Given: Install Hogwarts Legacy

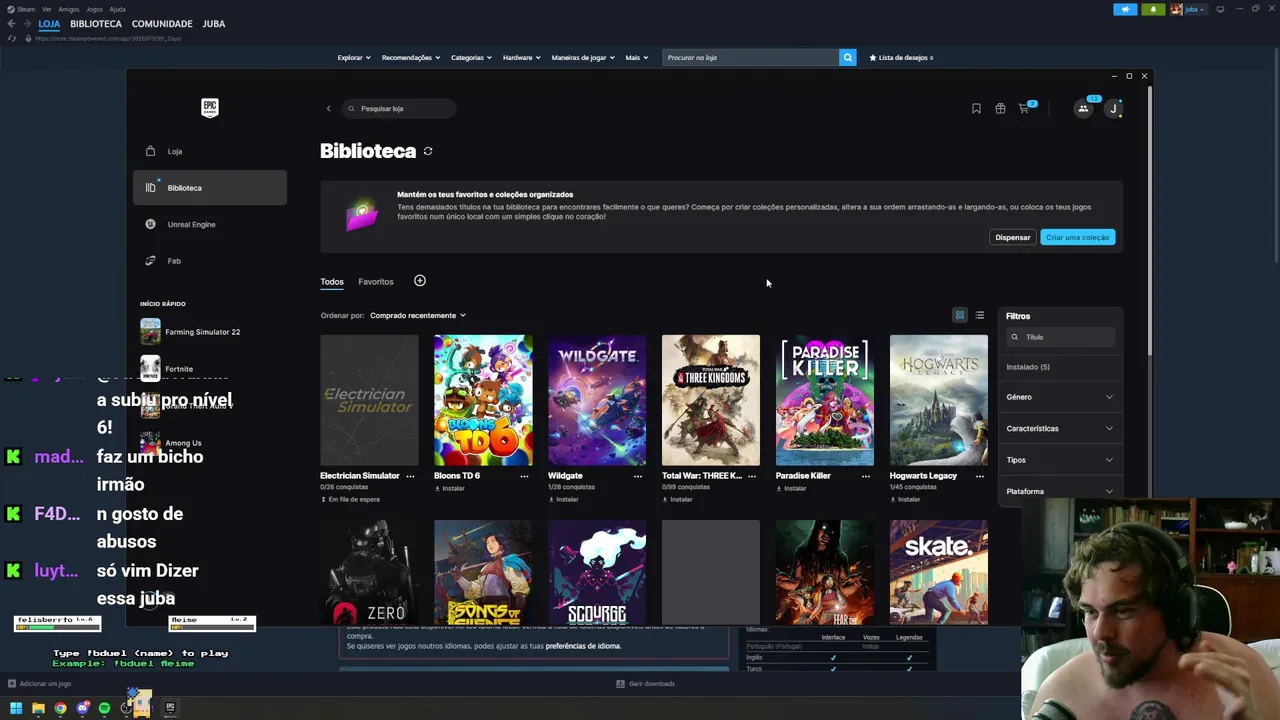Looking at the screenshot, I should (906, 499).
